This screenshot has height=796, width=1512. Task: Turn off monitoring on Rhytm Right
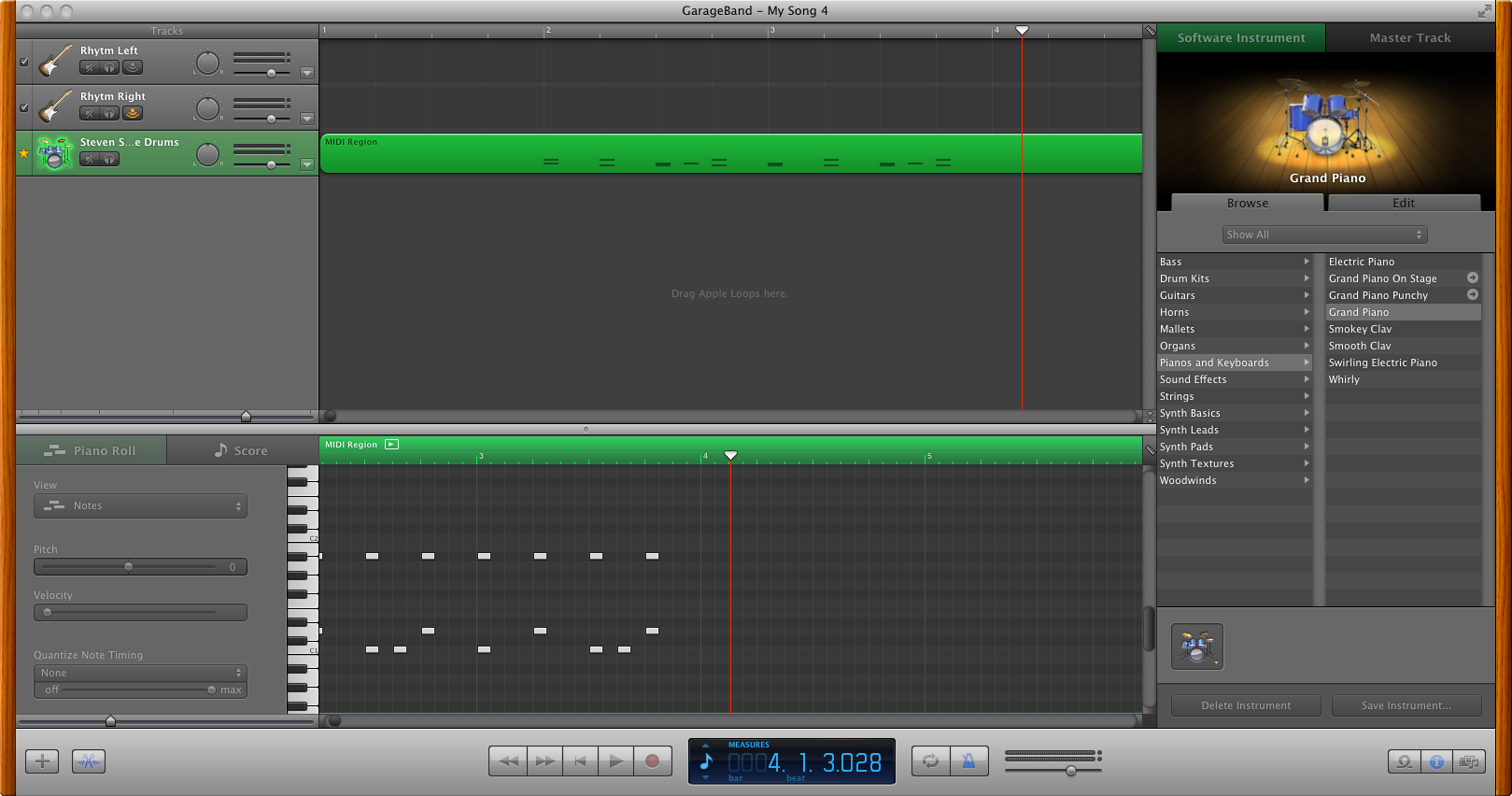pyautogui.click(x=133, y=113)
